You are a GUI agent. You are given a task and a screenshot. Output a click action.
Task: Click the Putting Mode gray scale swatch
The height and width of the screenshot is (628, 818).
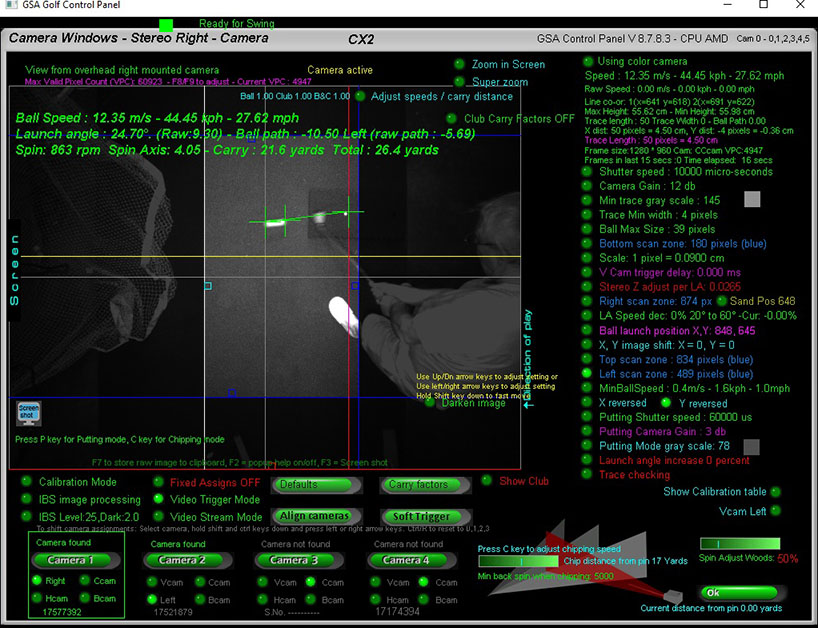click(751, 447)
